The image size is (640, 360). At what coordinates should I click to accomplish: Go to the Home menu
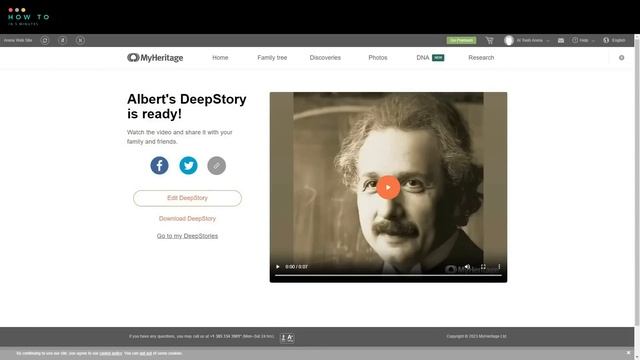[x=220, y=58]
